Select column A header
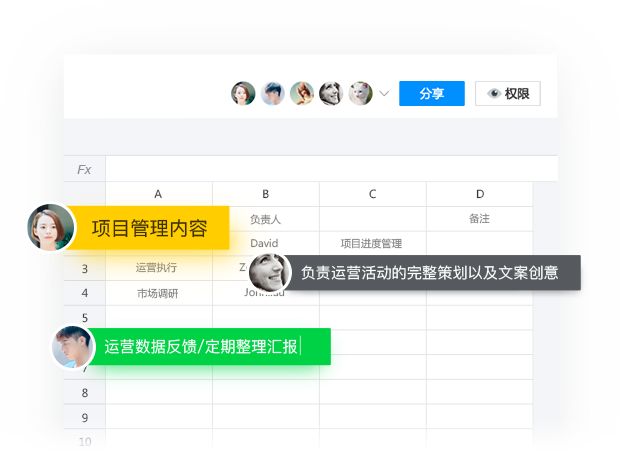This screenshot has height=470, width=620. (x=159, y=194)
